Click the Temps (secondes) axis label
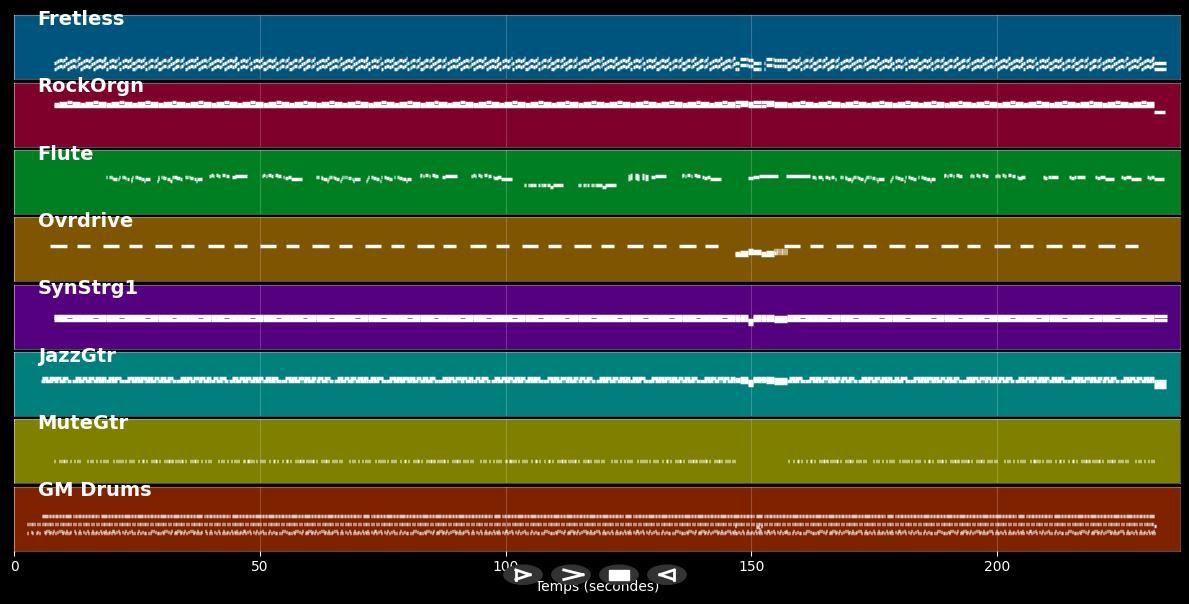 click(597, 587)
